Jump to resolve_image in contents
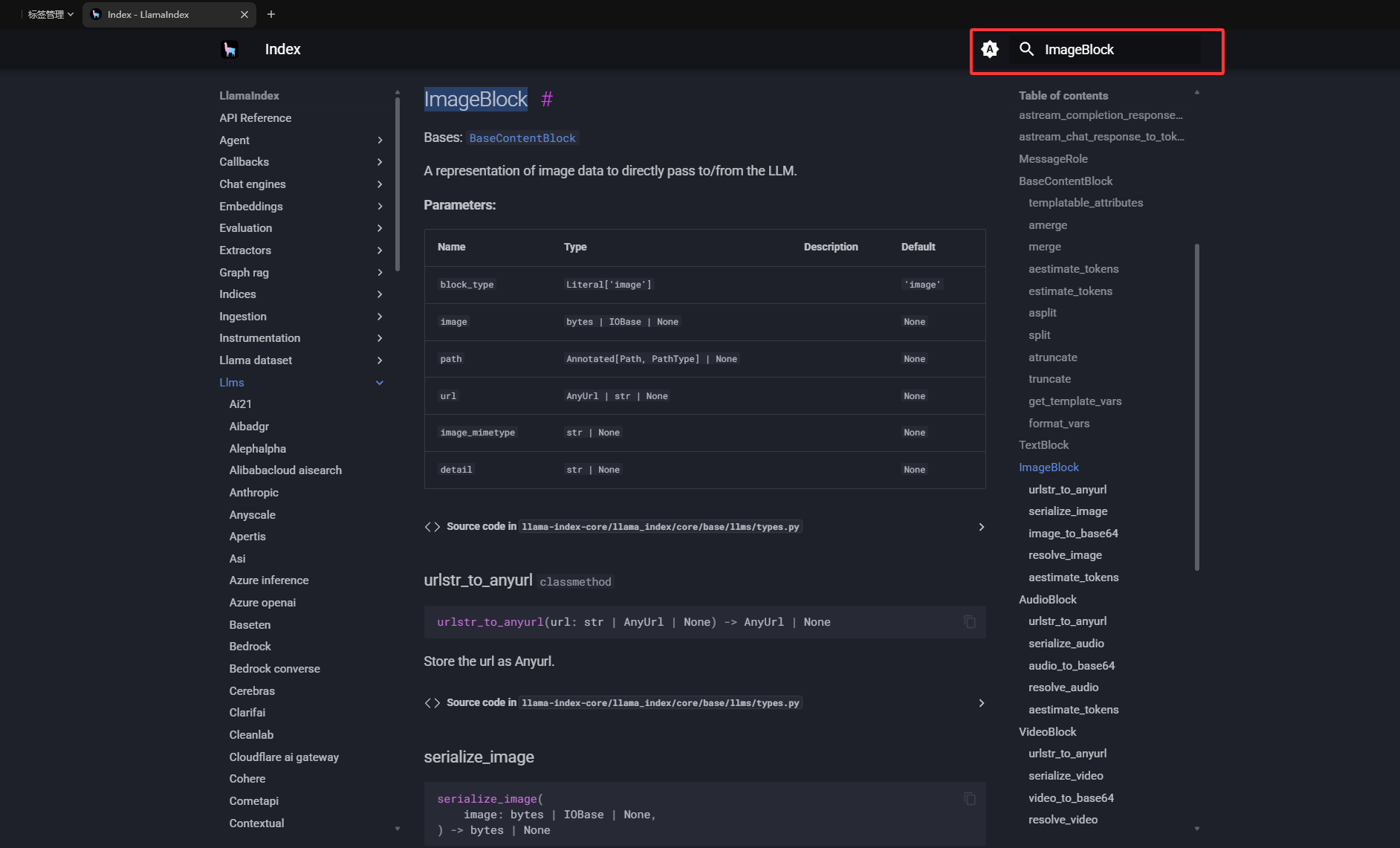Viewport: 1400px width, 848px height. pyautogui.click(x=1065, y=555)
